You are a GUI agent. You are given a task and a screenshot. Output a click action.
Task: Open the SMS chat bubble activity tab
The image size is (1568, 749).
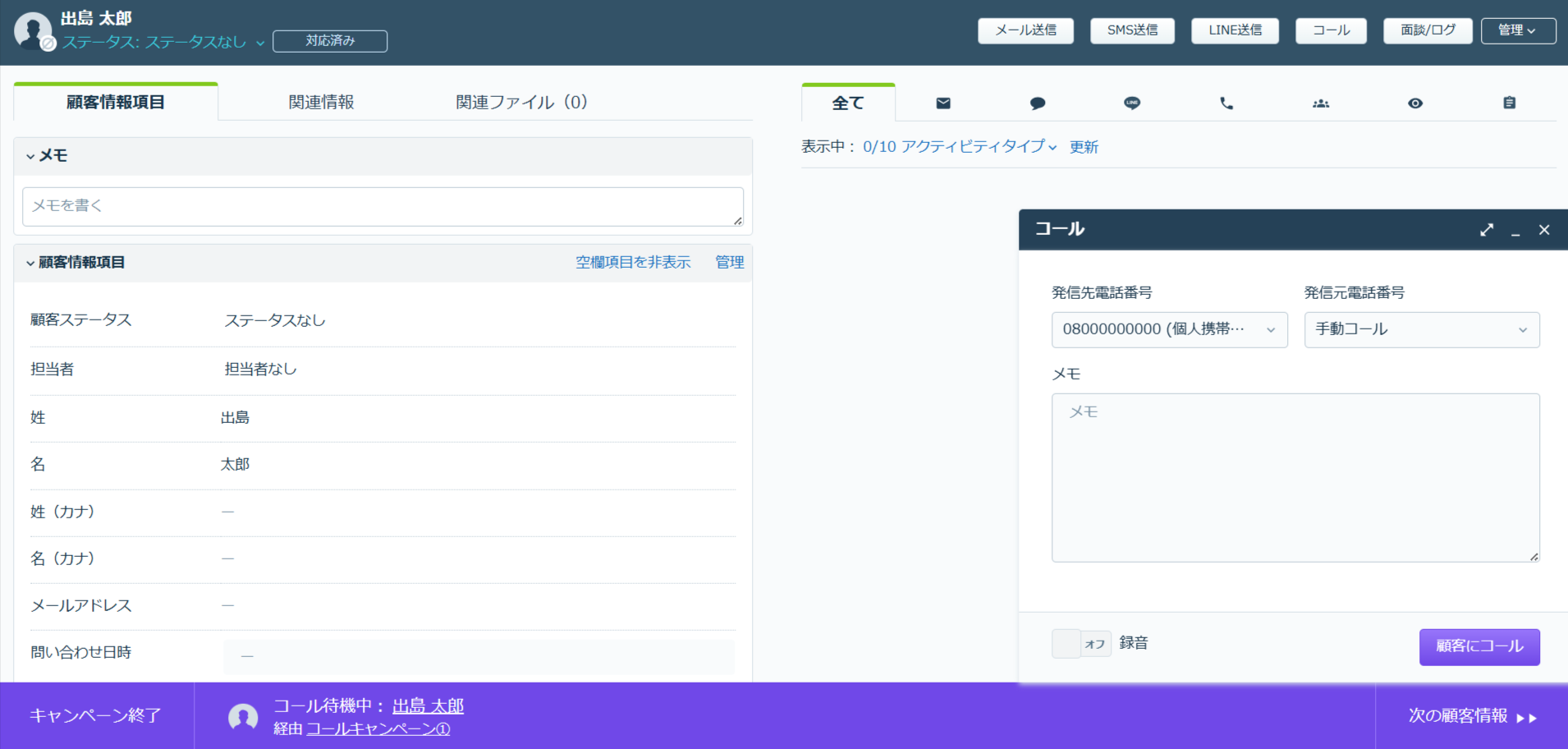tap(1038, 103)
